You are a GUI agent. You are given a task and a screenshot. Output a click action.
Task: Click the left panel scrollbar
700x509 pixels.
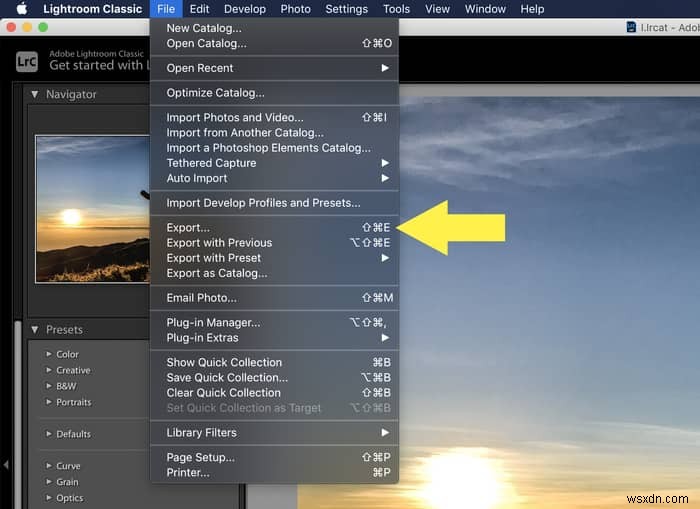(x=18, y=414)
